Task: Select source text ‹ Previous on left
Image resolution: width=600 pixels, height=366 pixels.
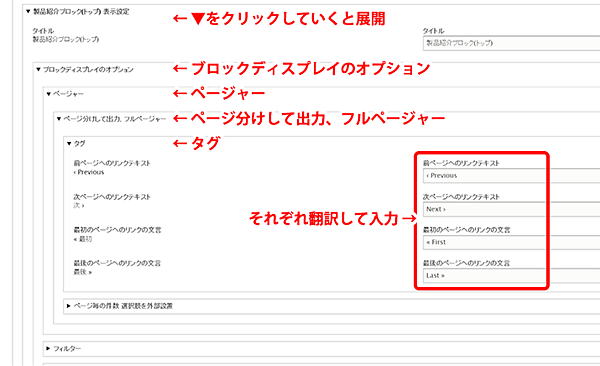Action: pos(89,172)
